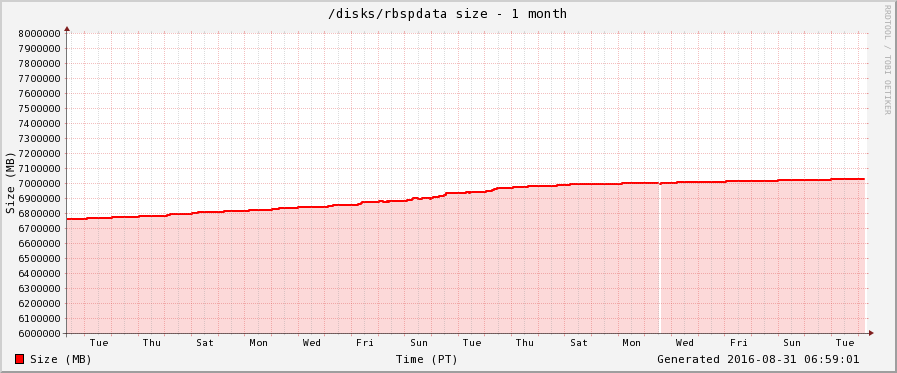Click the X-axis right arrow tip
The height and width of the screenshot is (373, 897).
871,333
